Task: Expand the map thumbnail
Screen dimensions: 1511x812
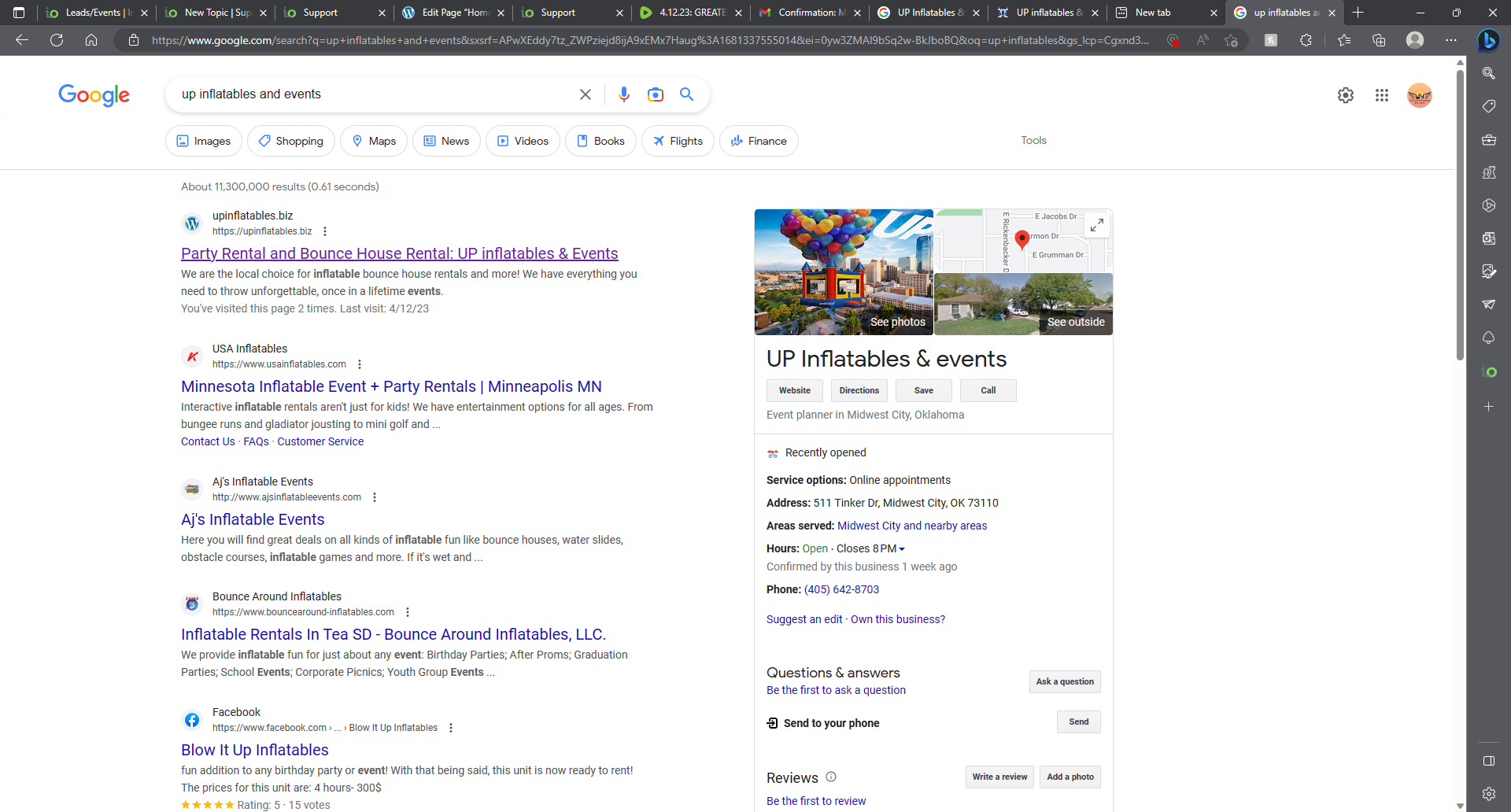Action: pyautogui.click(x=1097, y=225)
